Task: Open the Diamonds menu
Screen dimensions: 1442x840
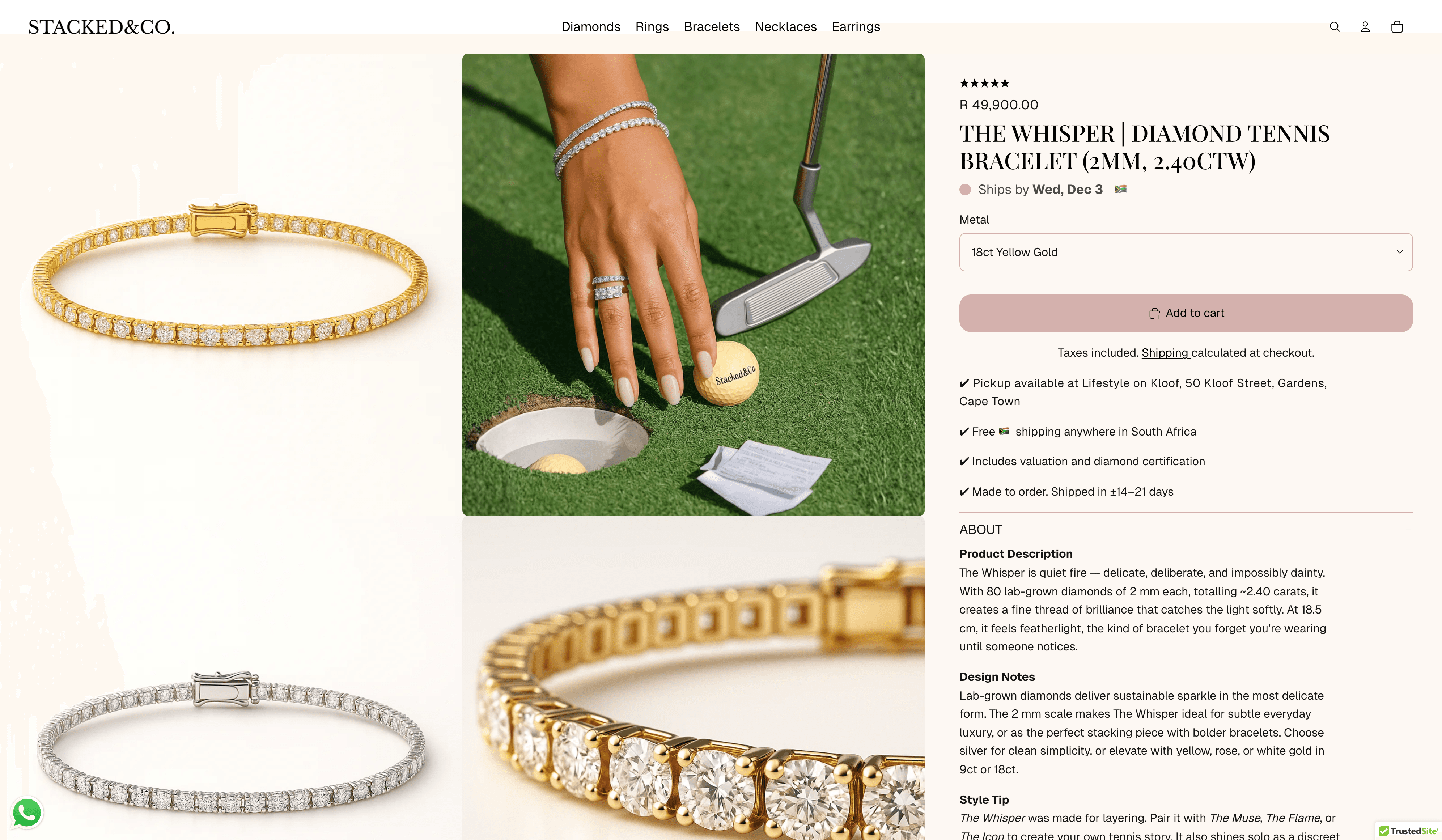Action: point(590,27)
